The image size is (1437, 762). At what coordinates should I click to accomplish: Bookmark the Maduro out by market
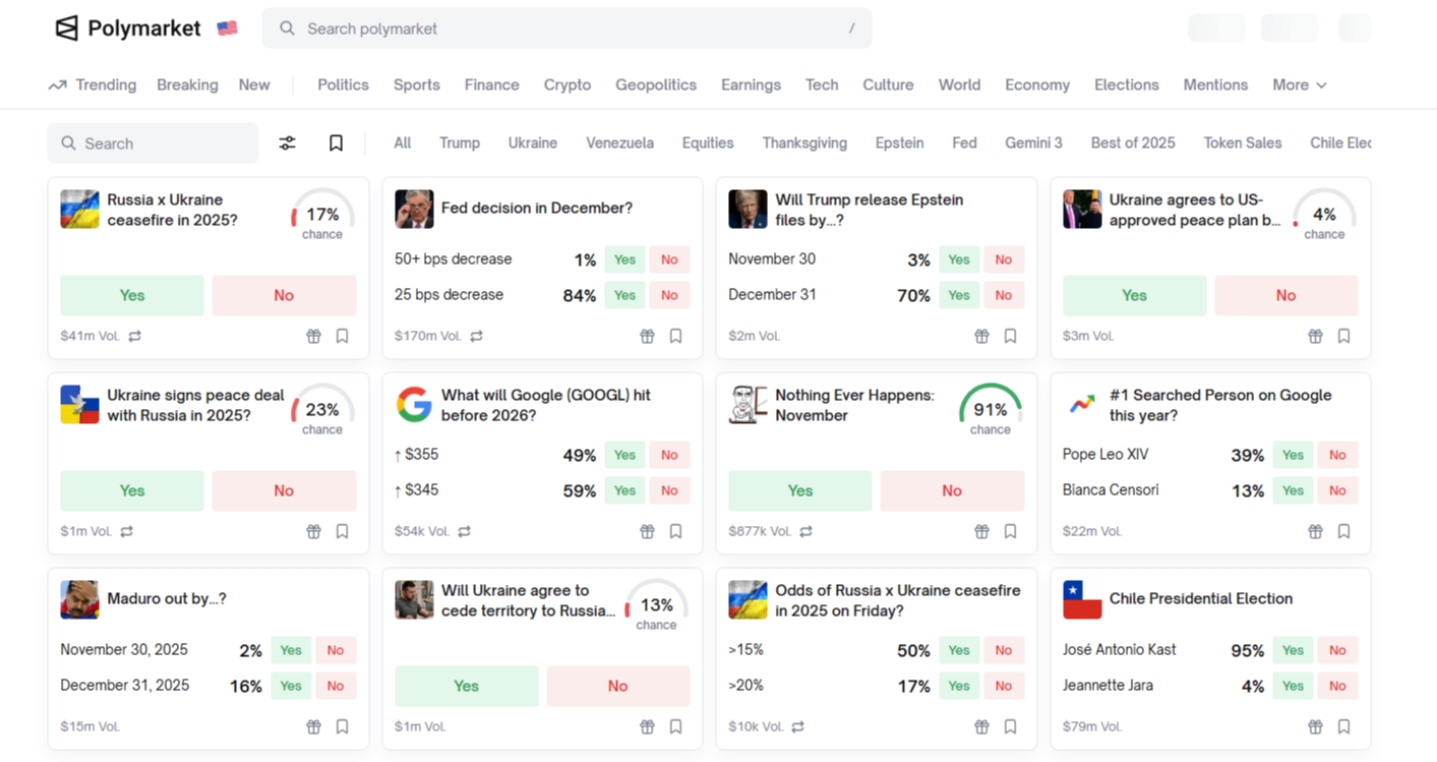coord(342,727)
